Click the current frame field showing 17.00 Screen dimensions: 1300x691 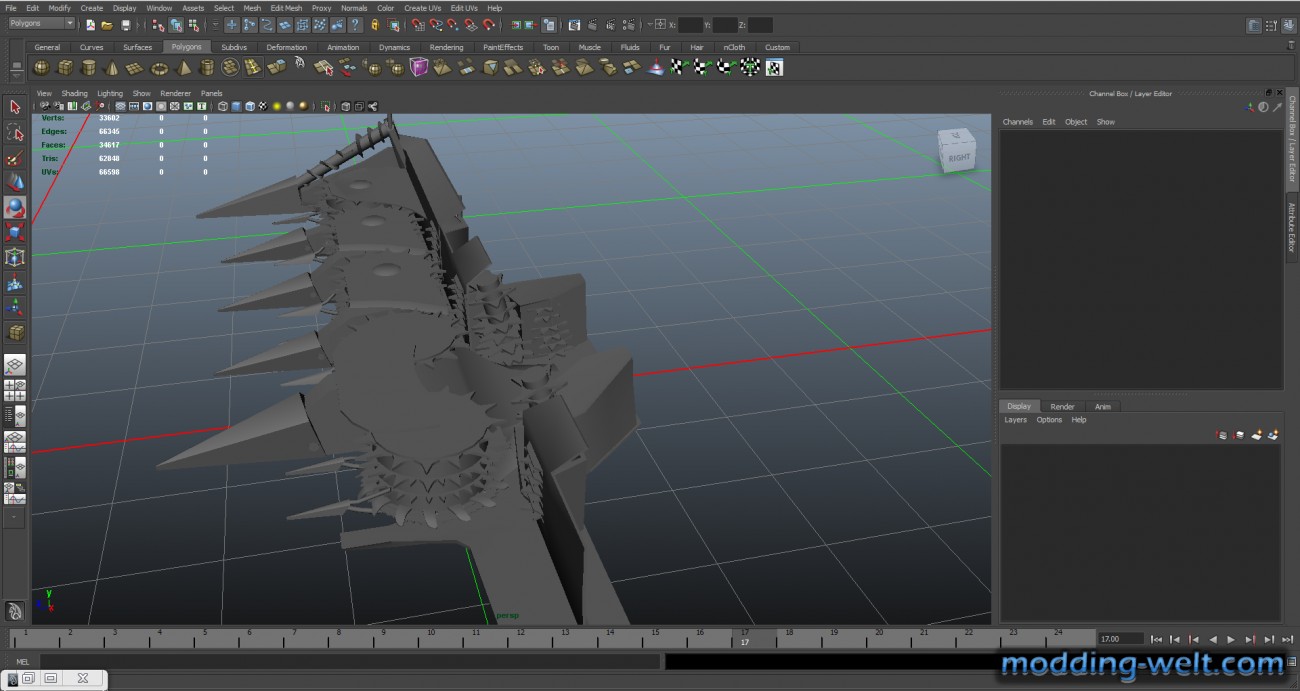click(x=1120, y=639)
